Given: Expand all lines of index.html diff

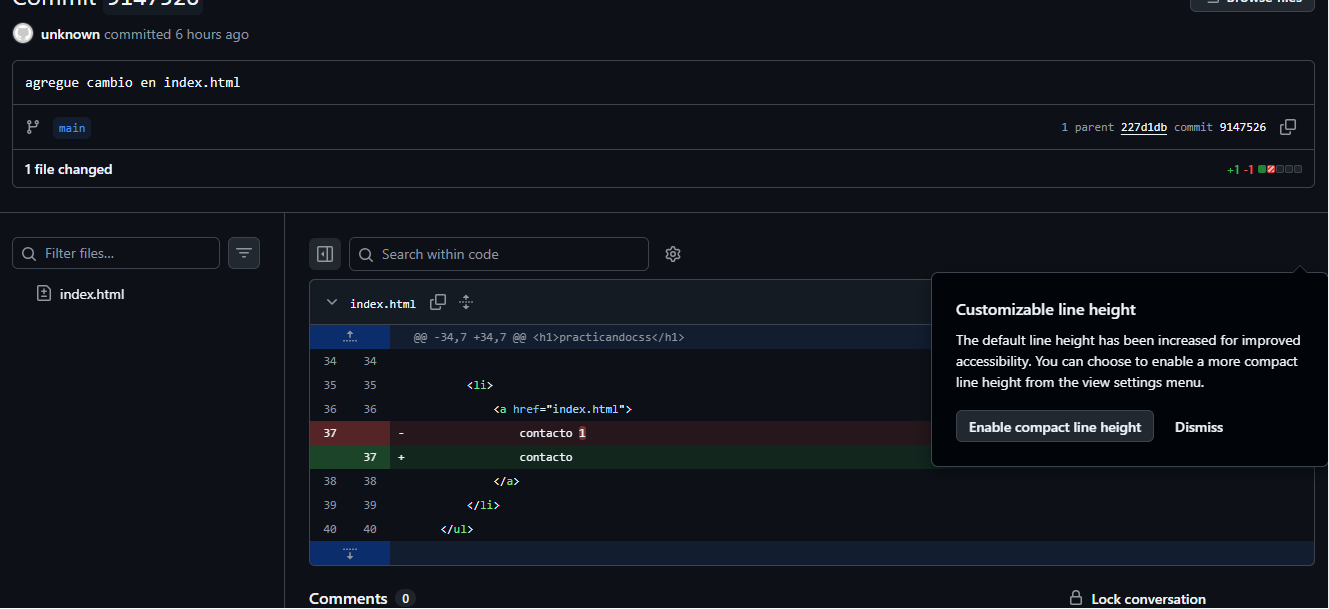Looking at the screenshot, I should click(466, 302).
